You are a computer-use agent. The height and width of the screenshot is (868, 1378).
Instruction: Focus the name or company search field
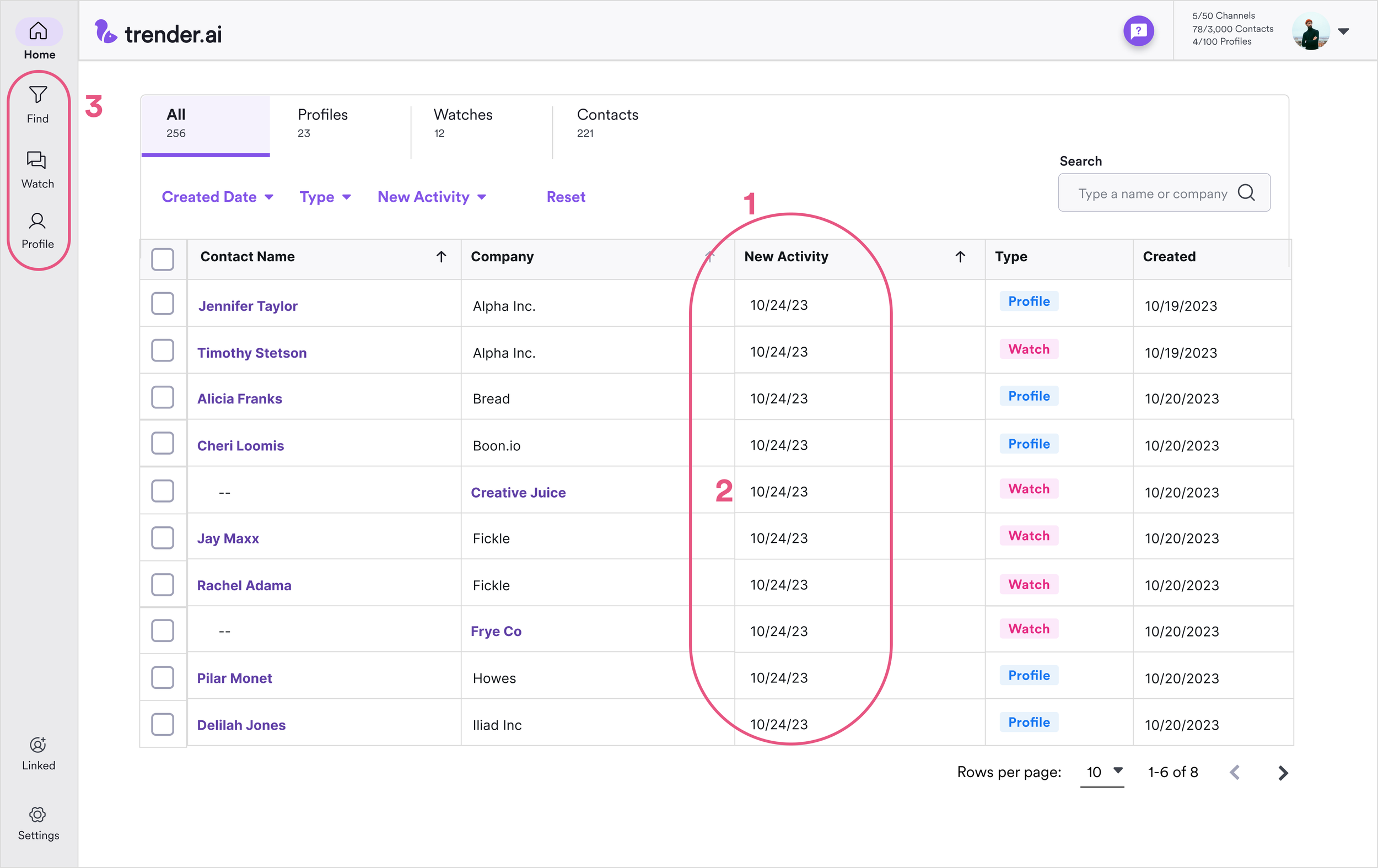click(x=1151, y=194)
